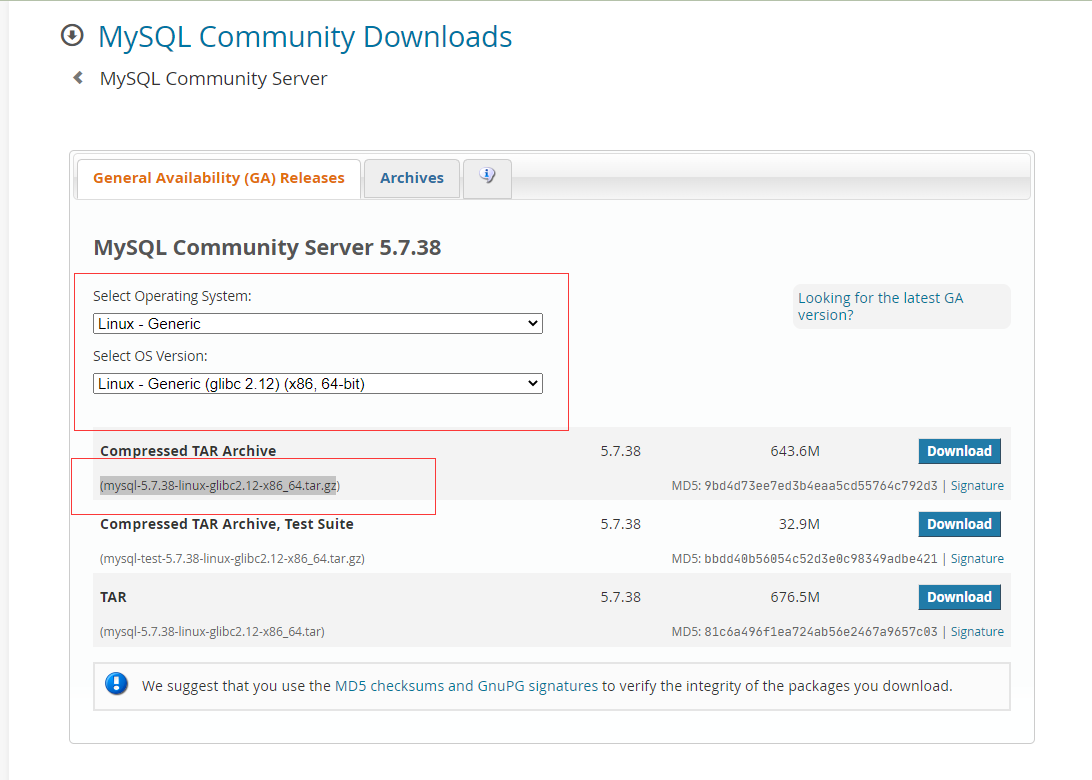
Task: Click filename mysql-test-5.7.38-linux-glibc2.12-x86_64.tar.gz
Action: coord(232,559)
